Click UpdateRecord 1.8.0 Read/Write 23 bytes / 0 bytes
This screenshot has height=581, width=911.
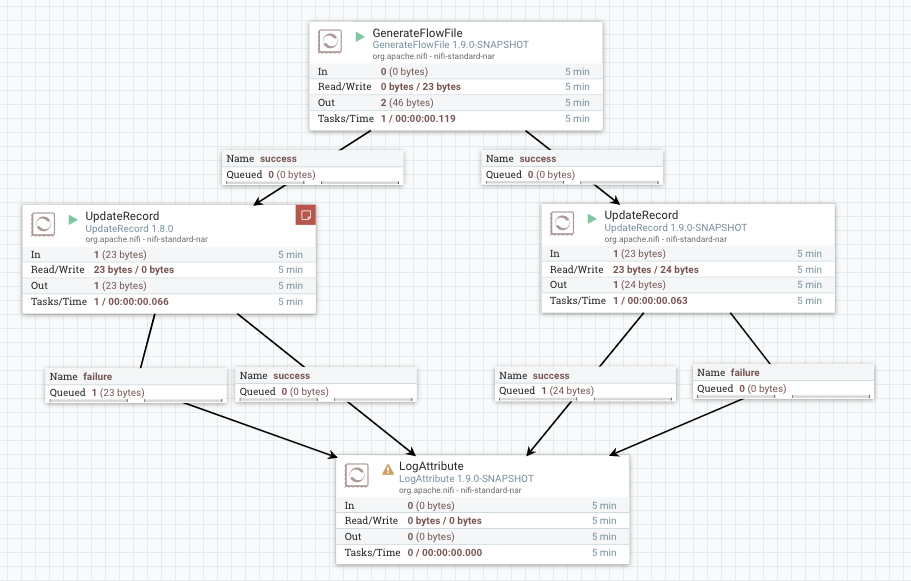[169, 270]
